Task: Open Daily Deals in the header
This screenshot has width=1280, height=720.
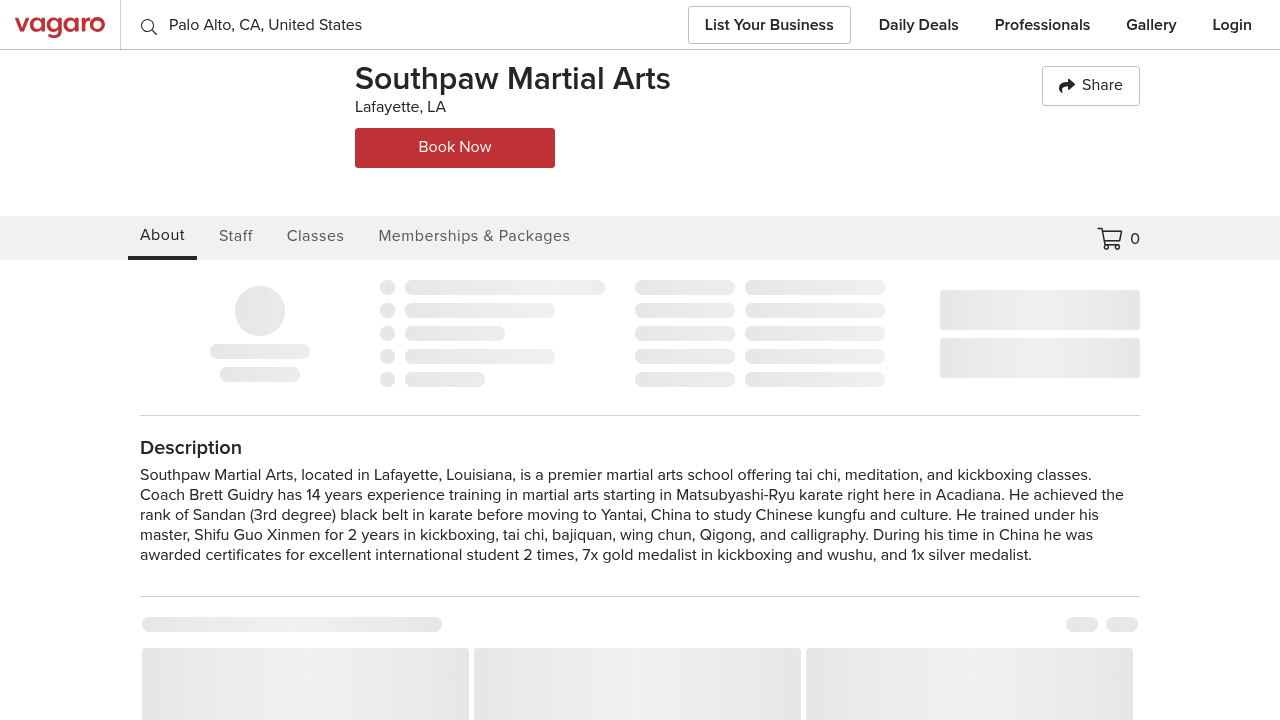Action: click(x=918, y=25)
